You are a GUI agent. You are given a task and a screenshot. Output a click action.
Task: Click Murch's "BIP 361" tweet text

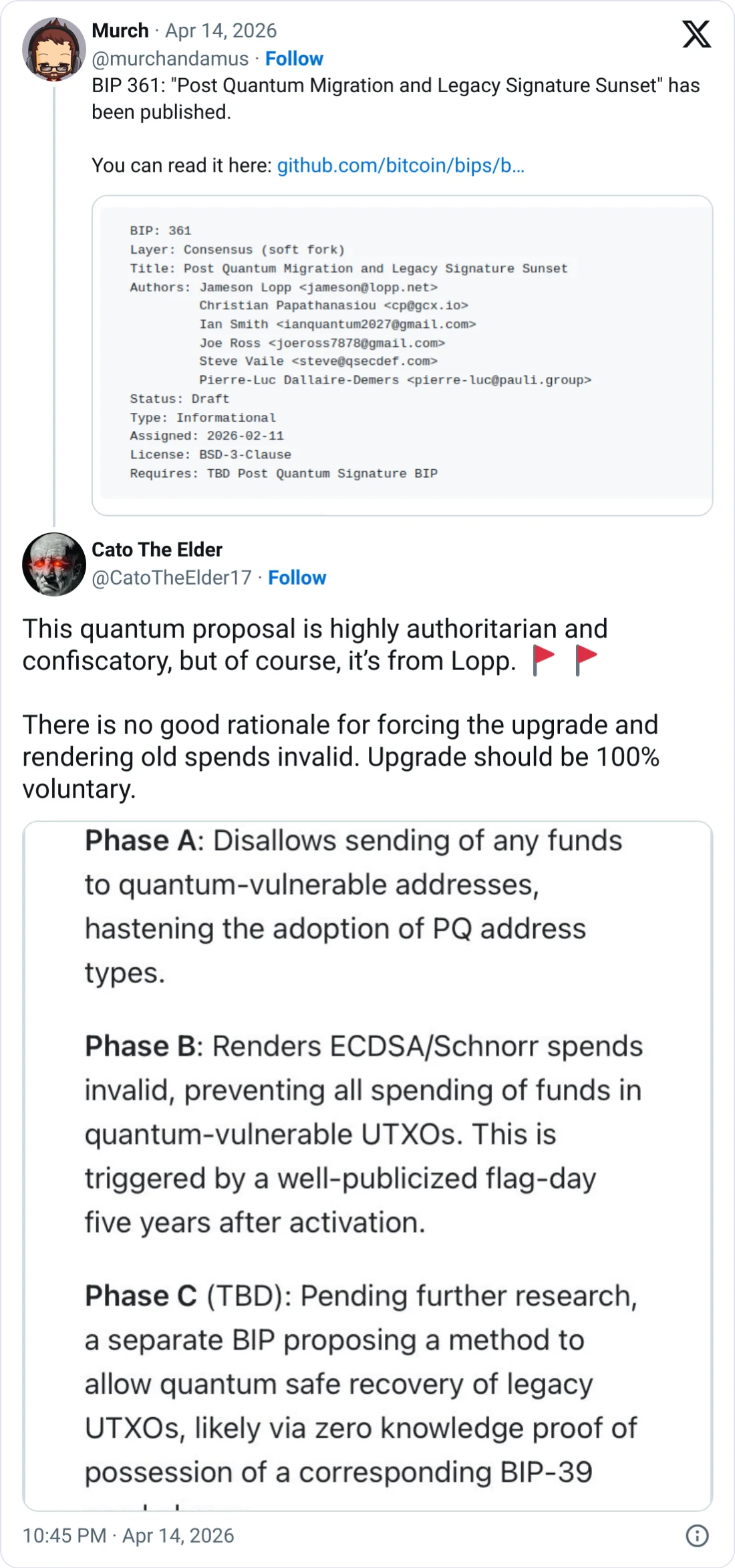pyautogui.click(x=396, y=99)
